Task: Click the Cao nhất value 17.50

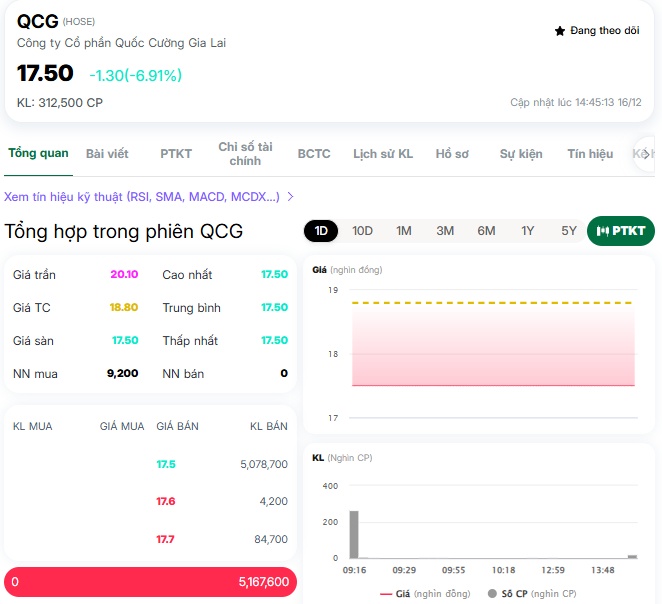Action: click(x=274, y=274)
